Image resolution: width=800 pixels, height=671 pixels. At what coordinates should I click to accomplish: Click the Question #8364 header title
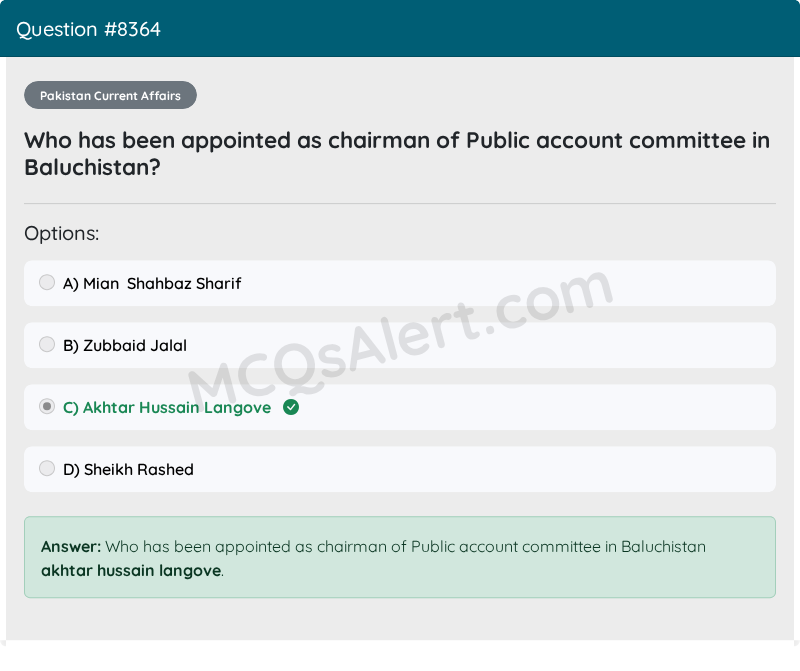coord(88,29)
